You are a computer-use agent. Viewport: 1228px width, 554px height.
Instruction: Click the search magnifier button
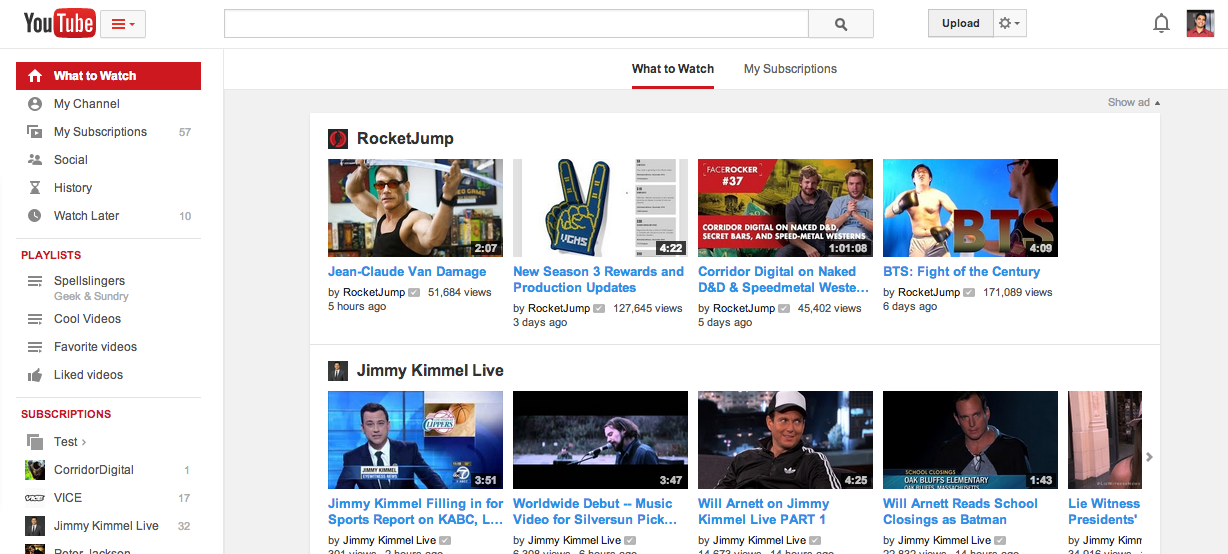840,24
